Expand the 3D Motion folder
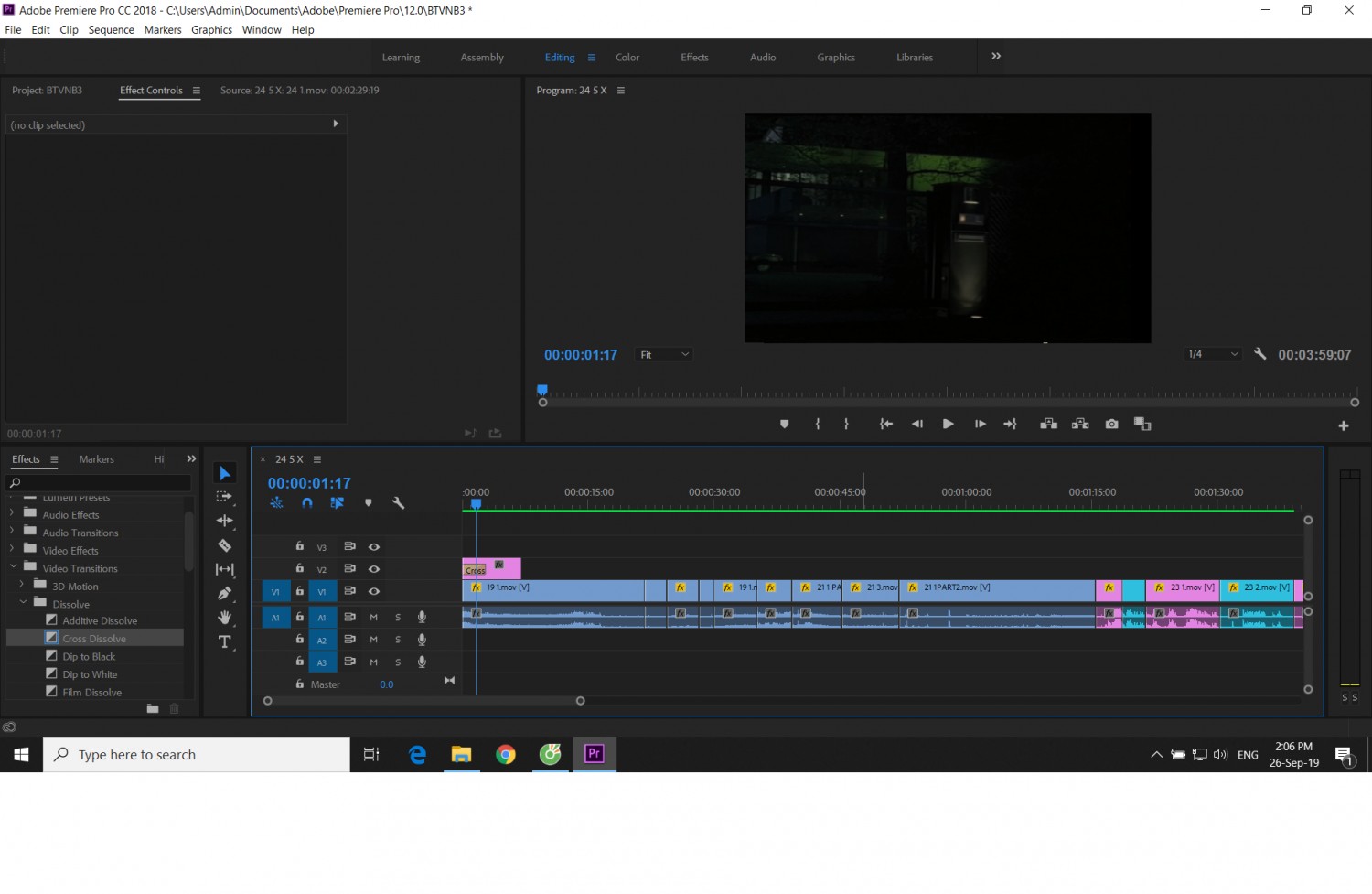This screenshot has width=1372, height=894. pyautogui.click(x=21, y=586)
